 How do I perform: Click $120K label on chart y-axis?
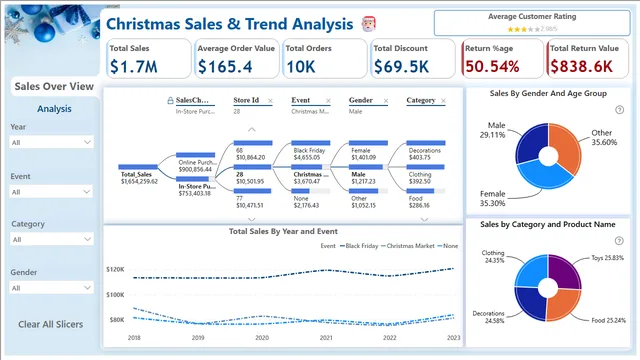pos(115,269)
